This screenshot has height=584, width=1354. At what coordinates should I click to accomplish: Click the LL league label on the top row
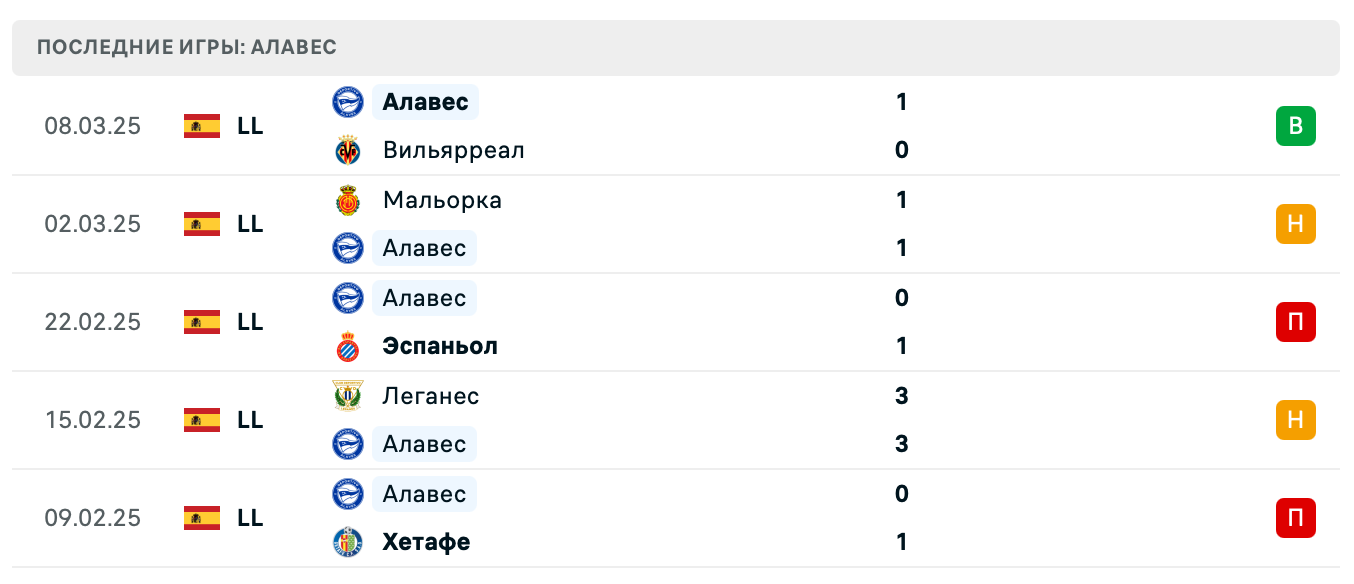point(249,126)
